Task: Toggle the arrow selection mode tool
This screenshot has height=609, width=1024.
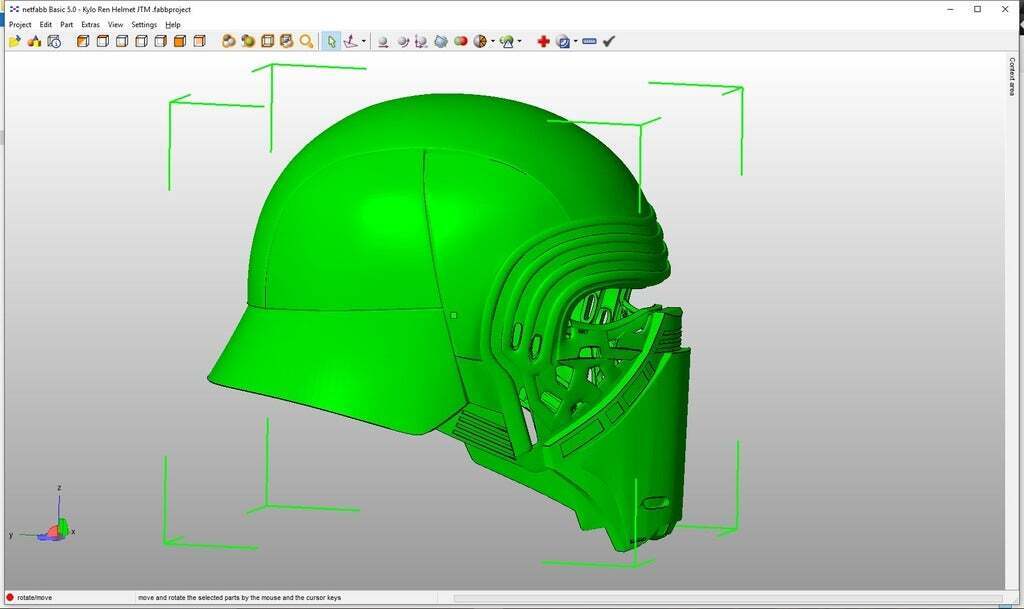Action: click(x=331, y=41)
